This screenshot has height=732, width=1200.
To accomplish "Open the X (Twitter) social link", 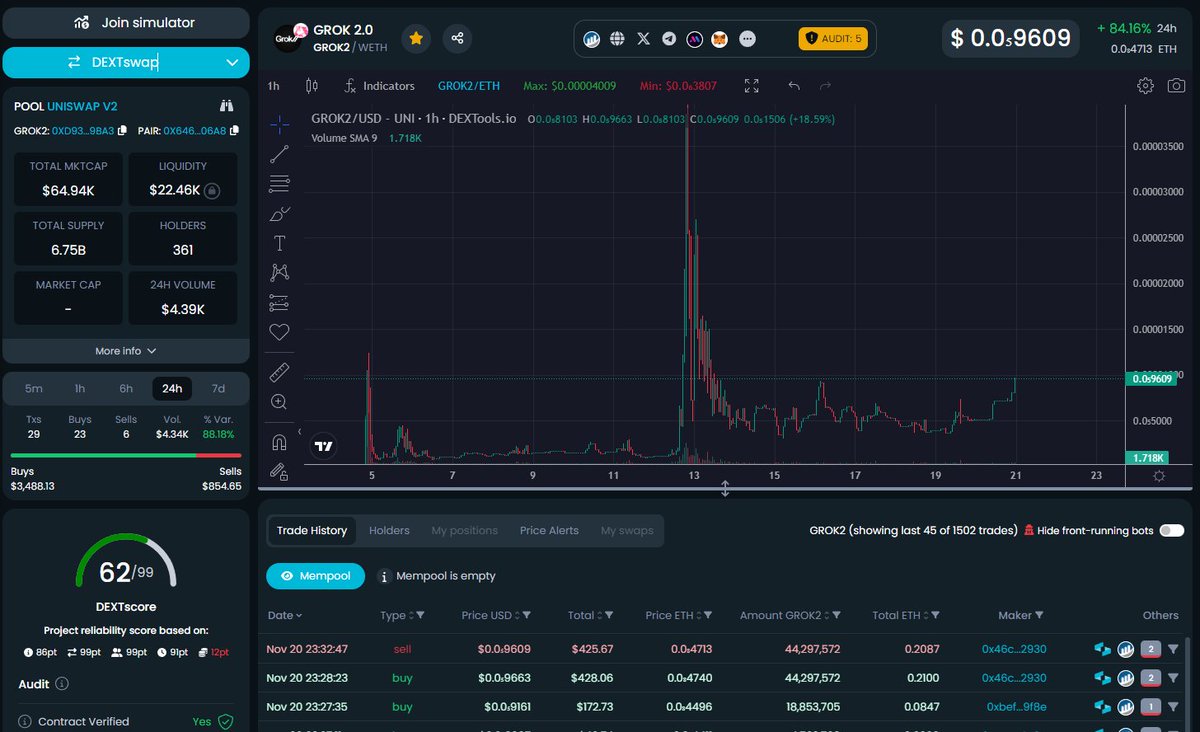I will [x=643, y=39].
